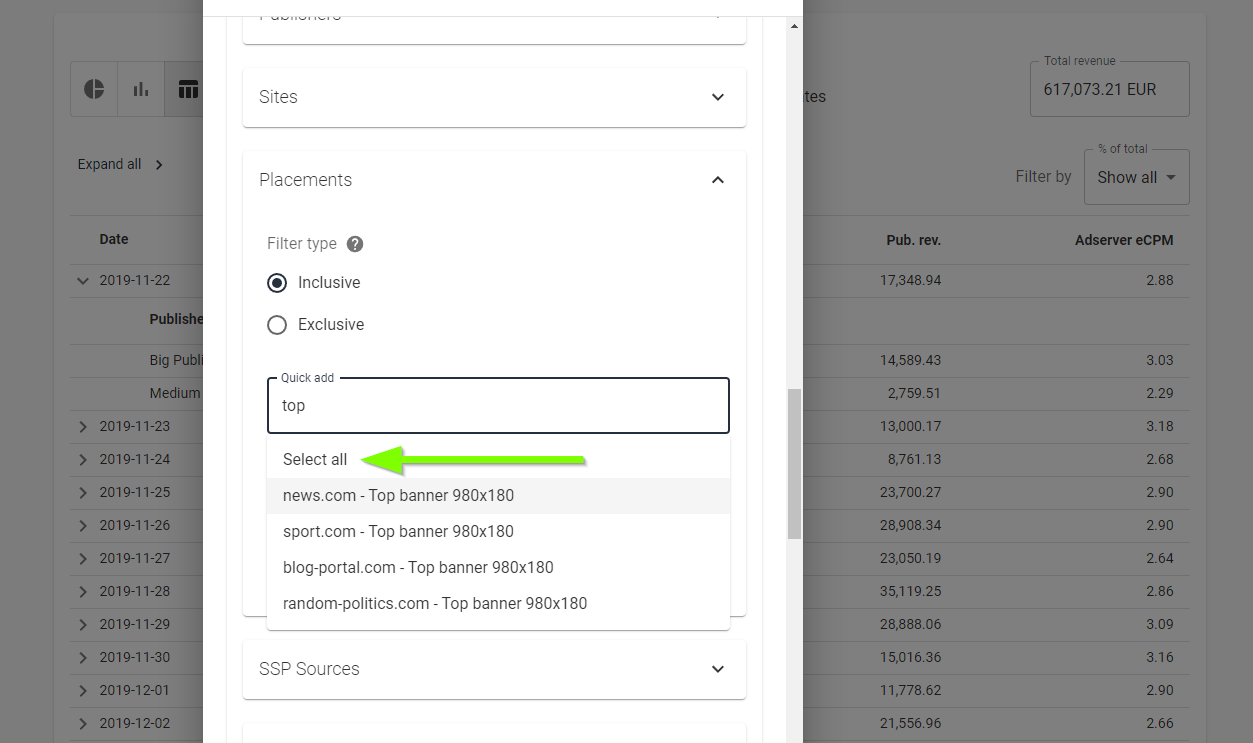Expand the 2019-12-02 row
This screenshot has width=1253, height=743.
pyautogui.click(x=83, y=723)
